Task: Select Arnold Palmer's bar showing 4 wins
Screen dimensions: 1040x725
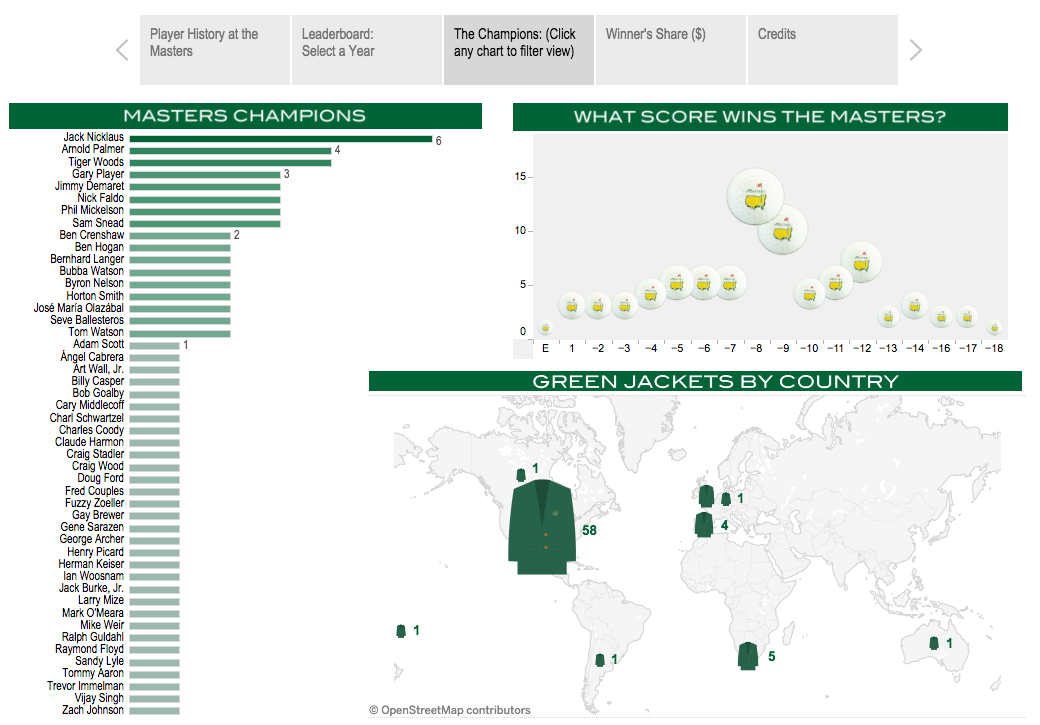Action: (x=230, y=151)
